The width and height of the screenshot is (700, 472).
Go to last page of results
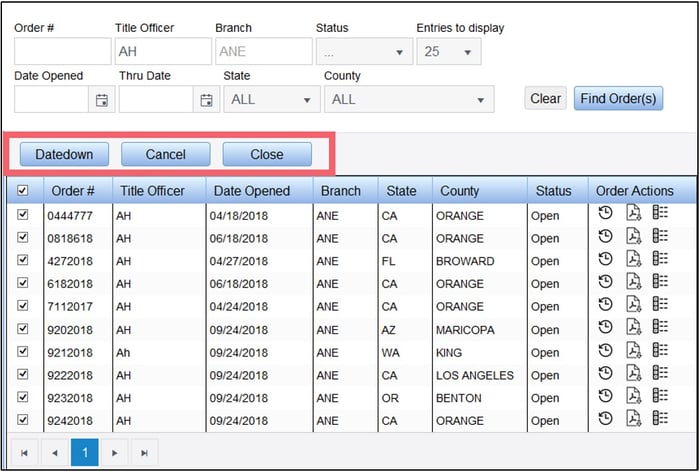(x=145, y=453)
